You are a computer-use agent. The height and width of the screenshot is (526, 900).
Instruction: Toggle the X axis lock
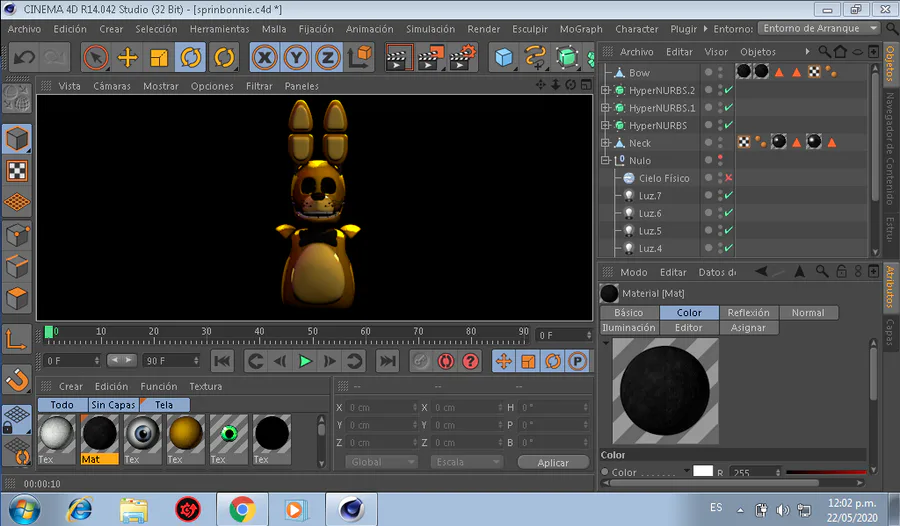point(264,57)
